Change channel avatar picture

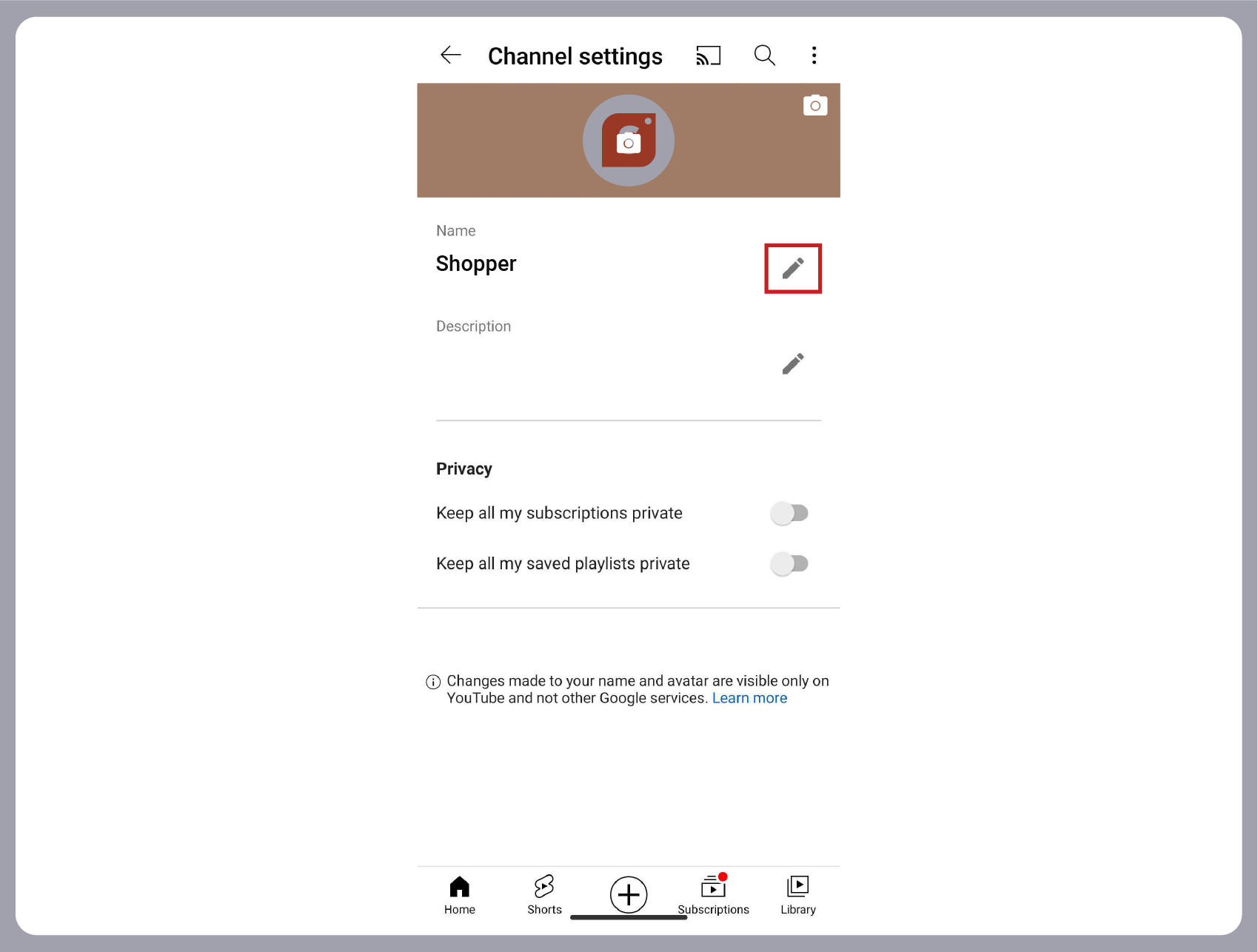point(629,141)
